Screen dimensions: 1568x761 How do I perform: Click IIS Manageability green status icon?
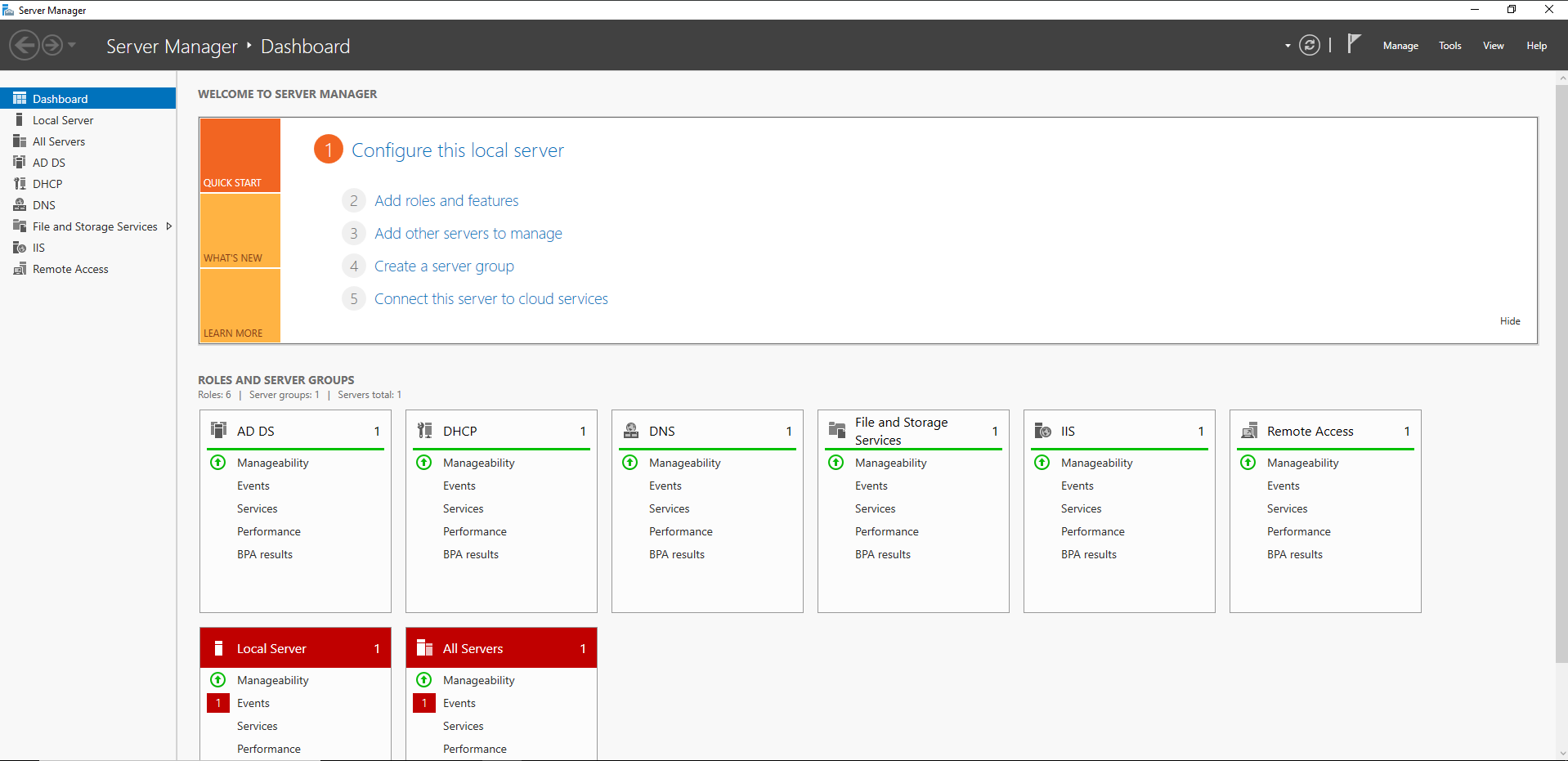pyautogui.click(x=1042, y=463)
